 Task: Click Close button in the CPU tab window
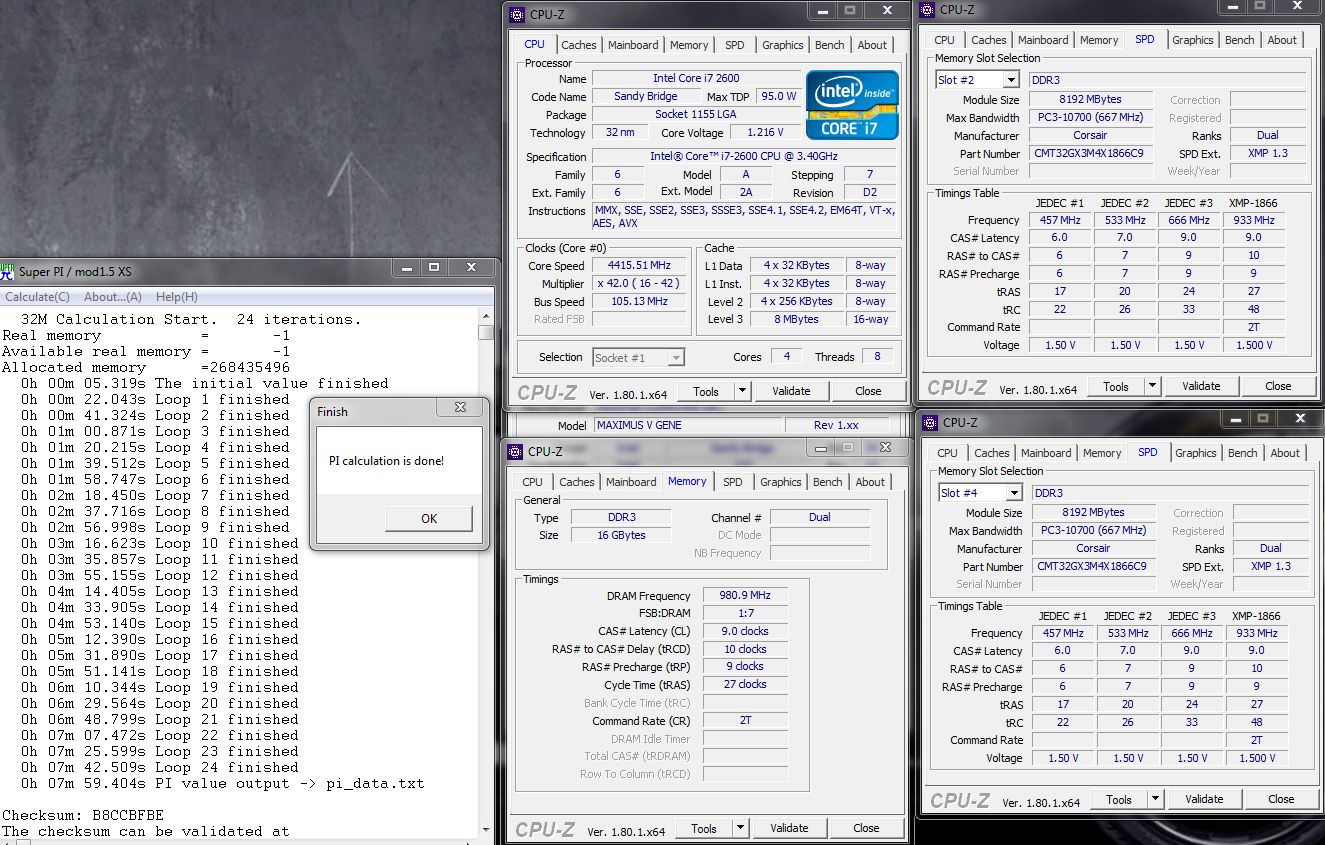(x=868, y=391)
